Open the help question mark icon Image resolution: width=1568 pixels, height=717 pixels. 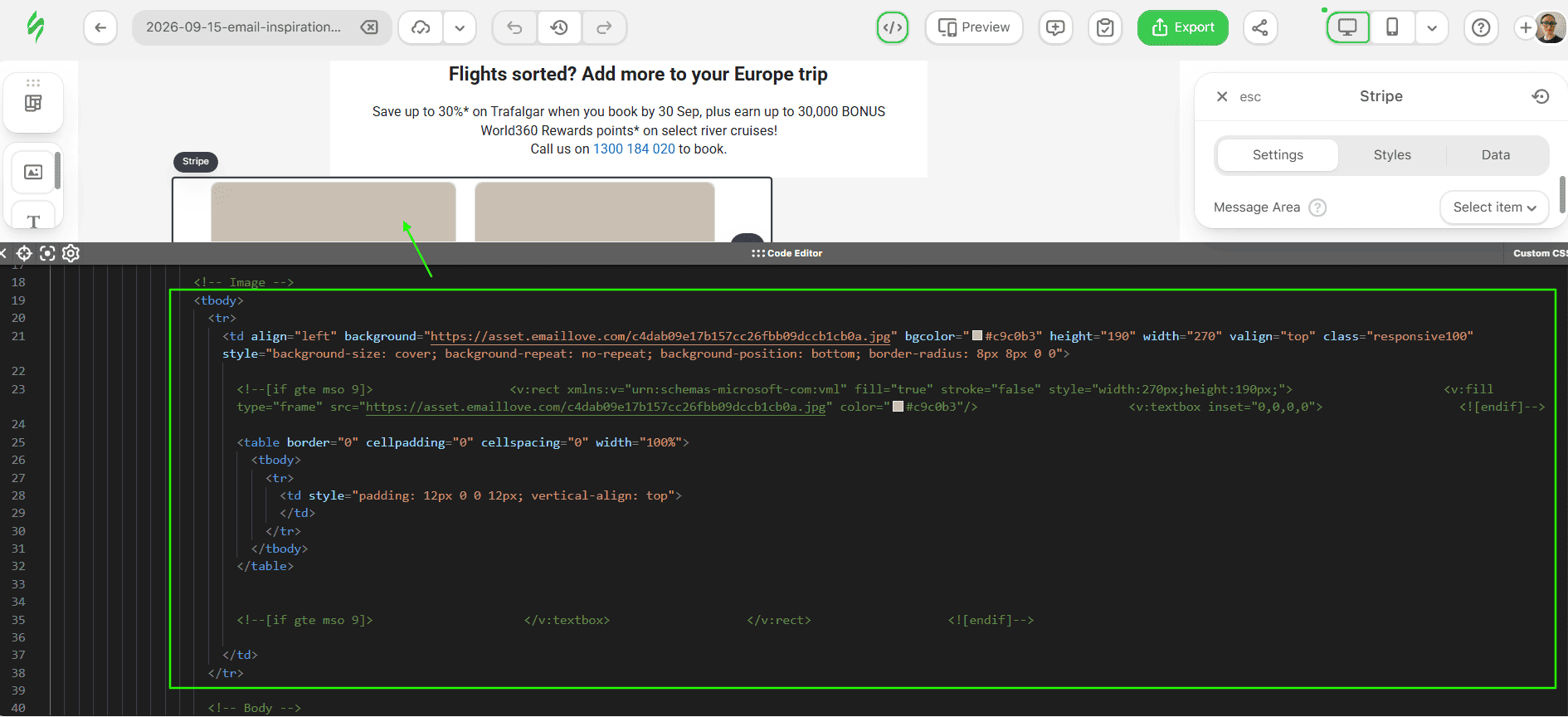pyautogui.click(x=1481, y=27)
